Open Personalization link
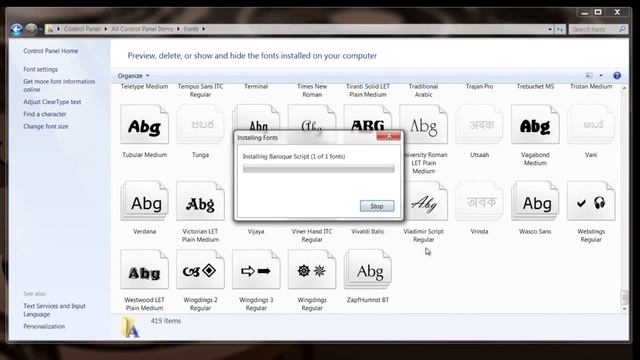The height and width of the screenshot is (360, 640). (x=44, y=327)
